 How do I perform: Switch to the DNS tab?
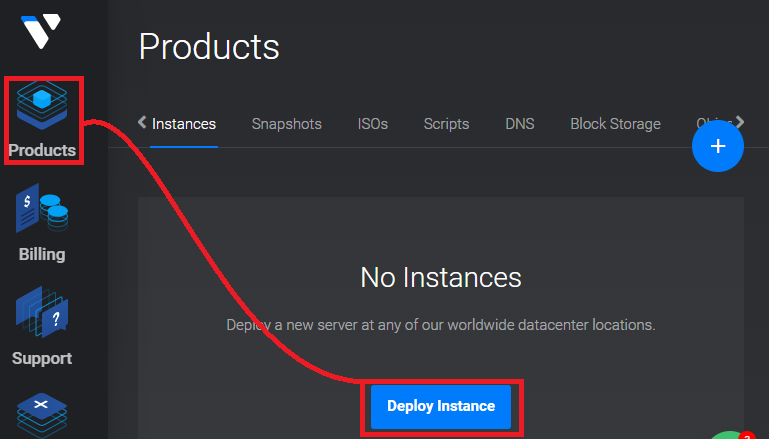tap(520, 124)
